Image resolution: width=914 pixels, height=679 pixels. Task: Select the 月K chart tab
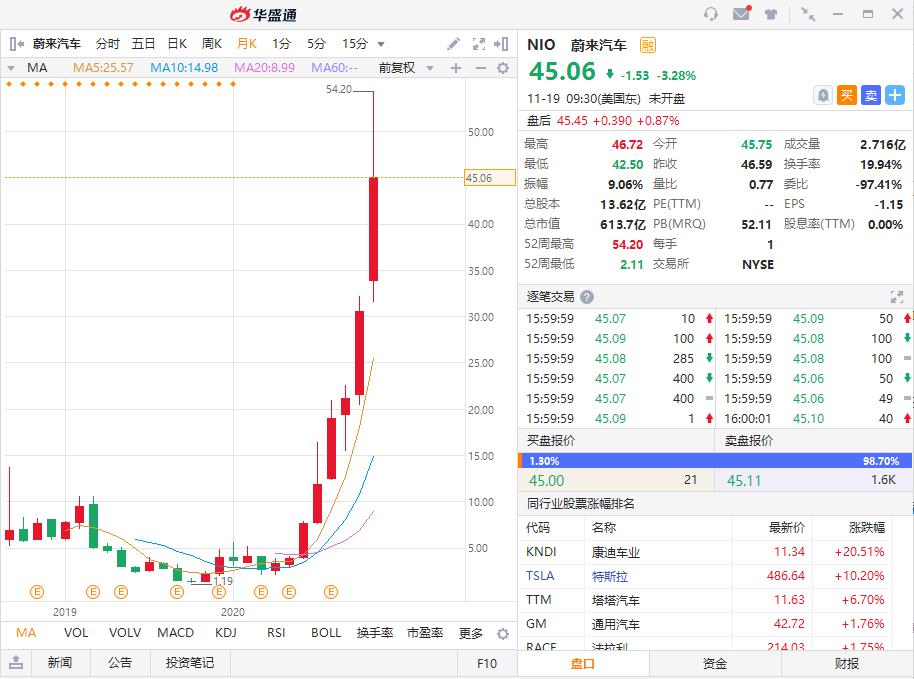[x=247, y=44]
